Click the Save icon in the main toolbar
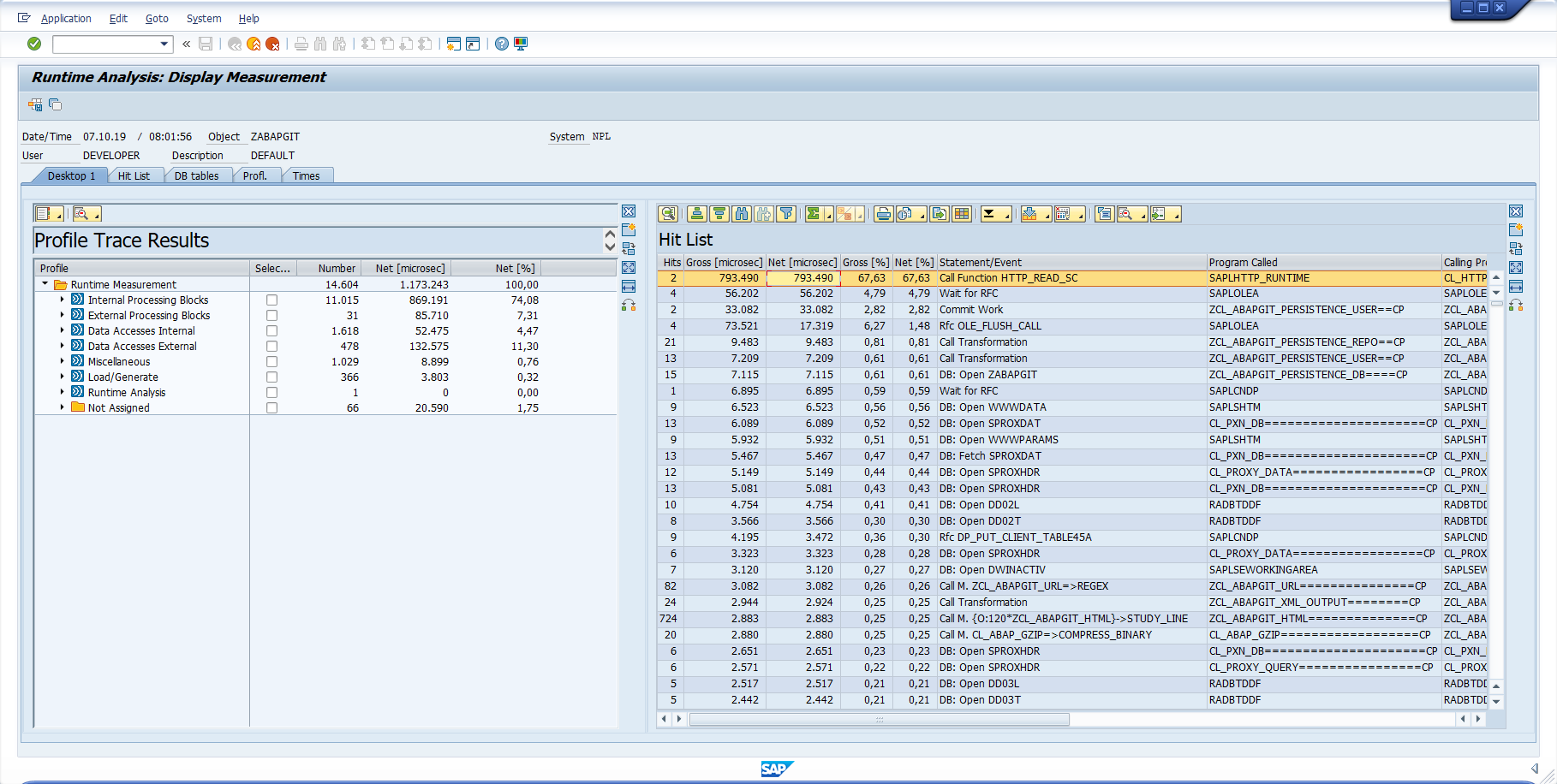The image size is (1557, 784). click(206, 44)
